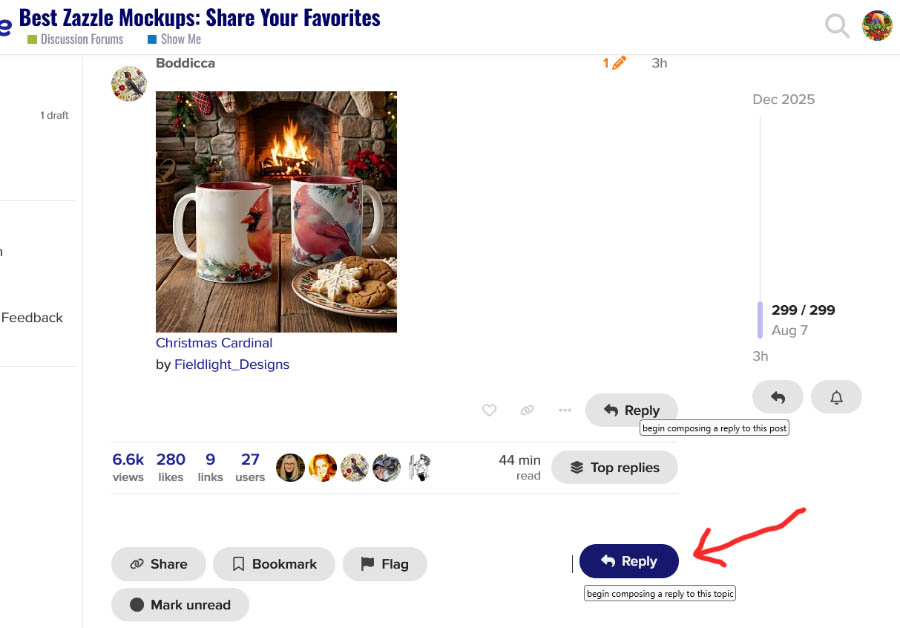Open the current user avatar menu
900x628 pixels.
(877, 25)
